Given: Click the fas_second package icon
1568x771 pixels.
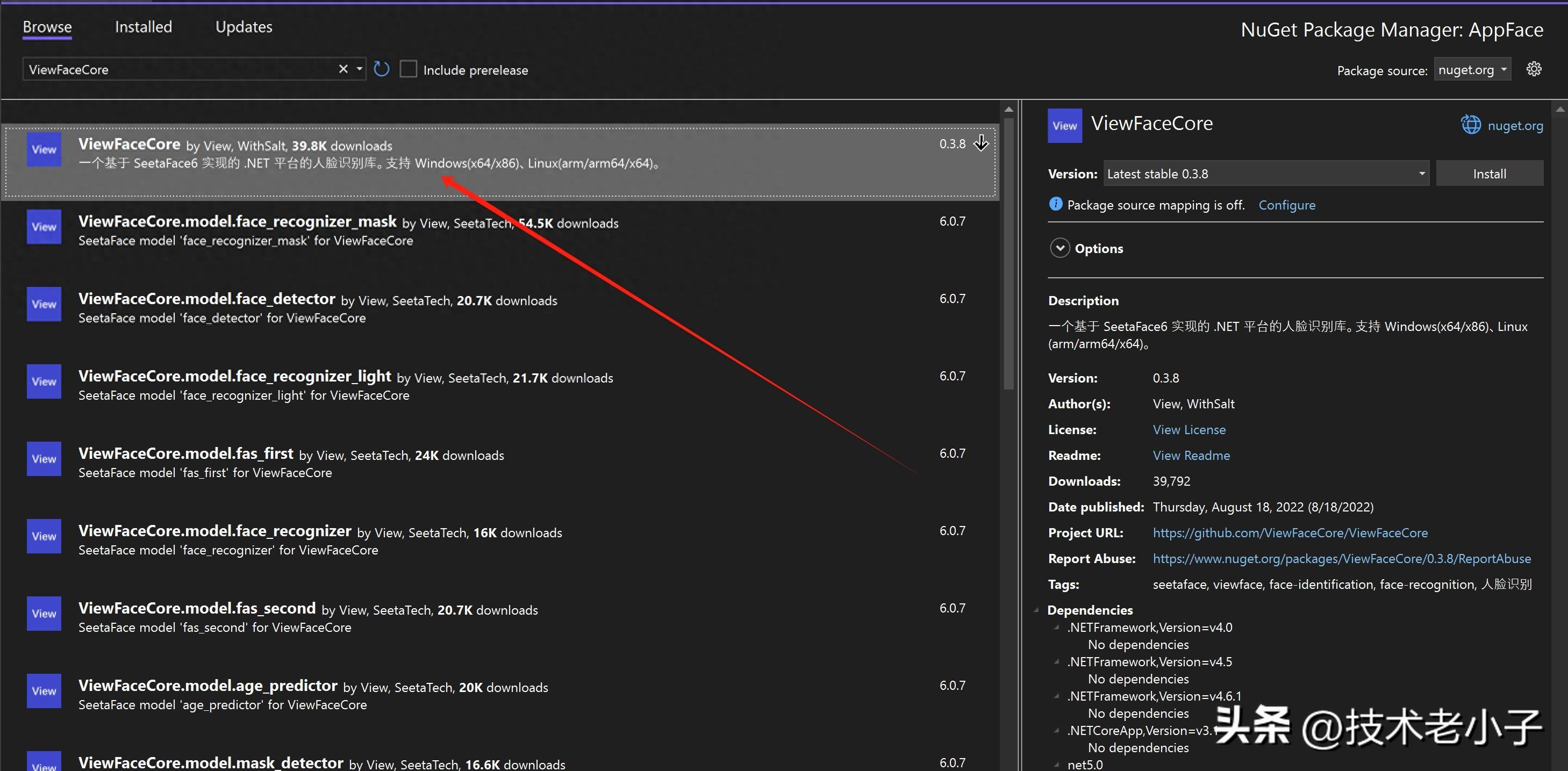Looking at the screenshot, I should 44,614.
